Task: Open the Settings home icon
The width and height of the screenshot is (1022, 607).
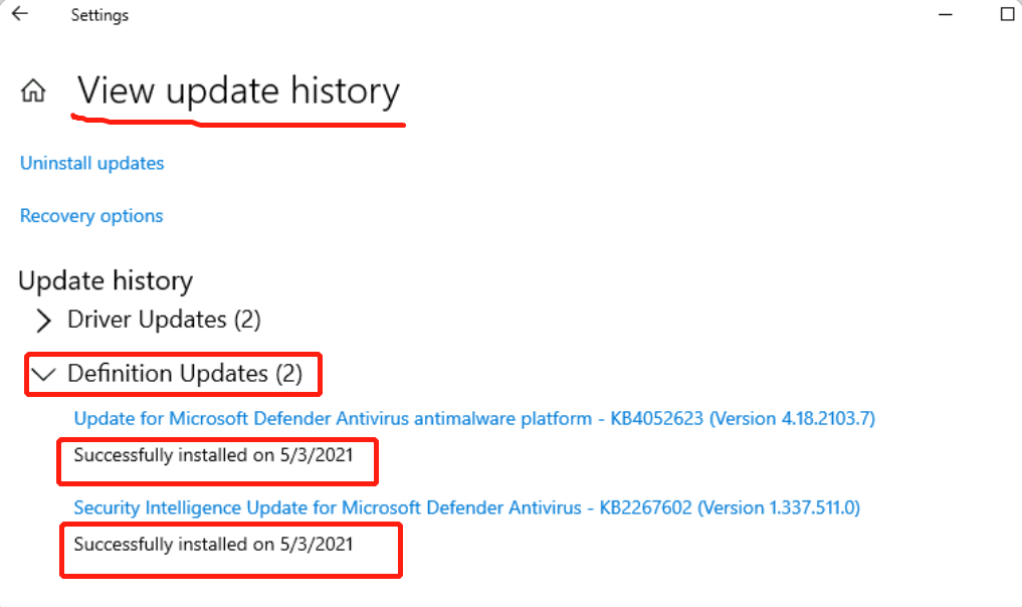Action: [x=33, y=91]
